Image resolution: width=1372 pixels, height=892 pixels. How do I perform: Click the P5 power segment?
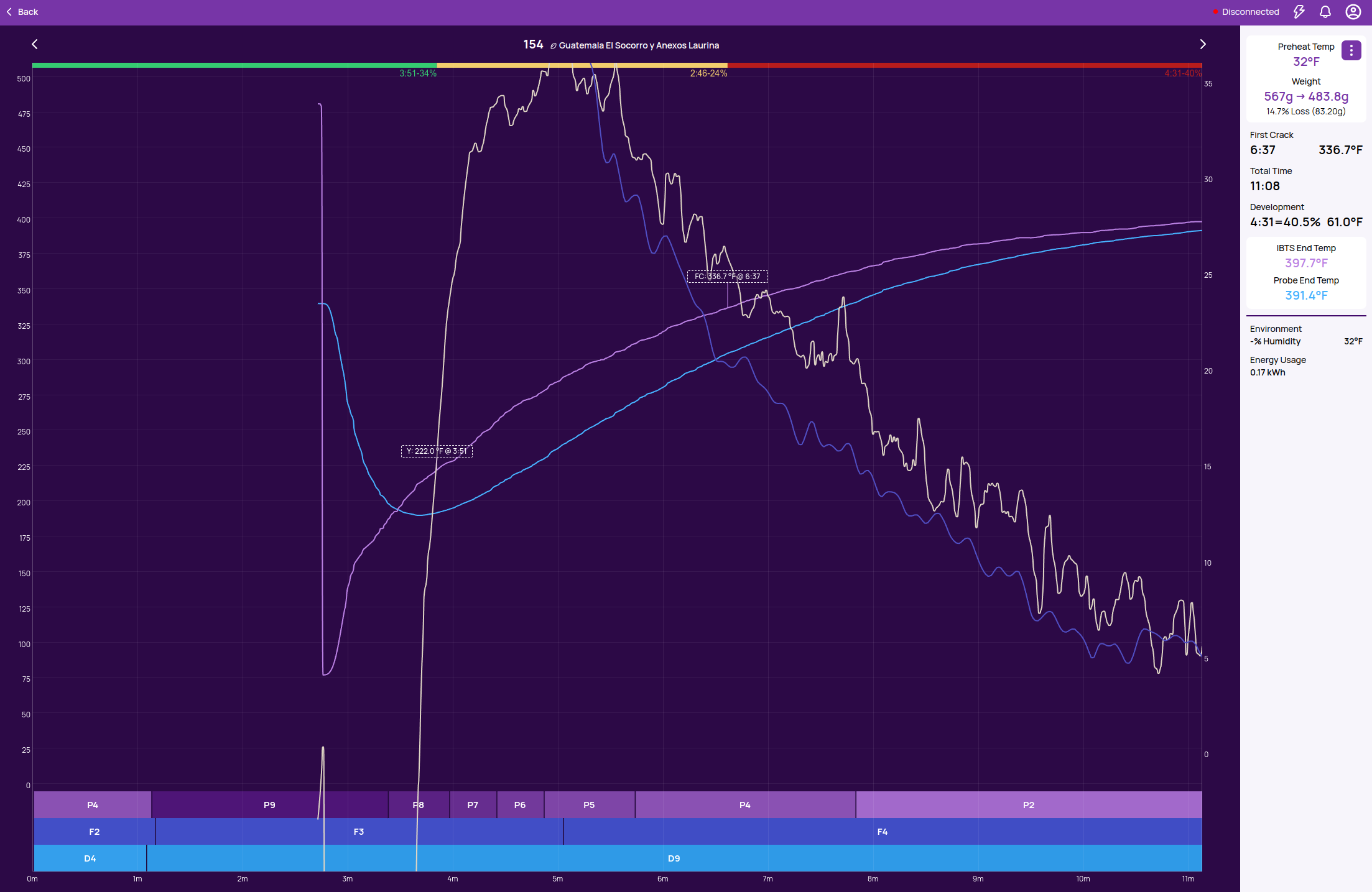tap(589, 805)
